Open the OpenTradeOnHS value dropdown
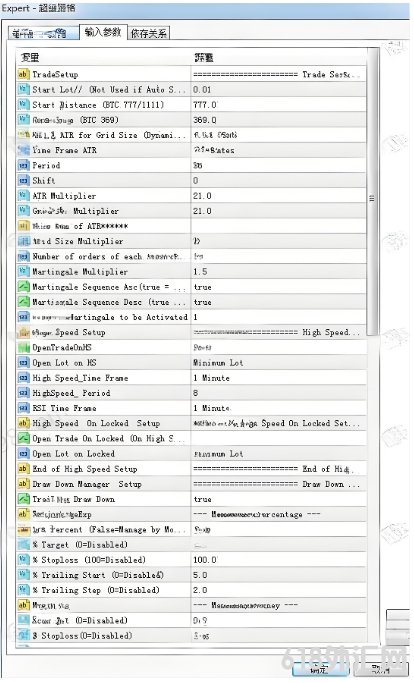 278,347
